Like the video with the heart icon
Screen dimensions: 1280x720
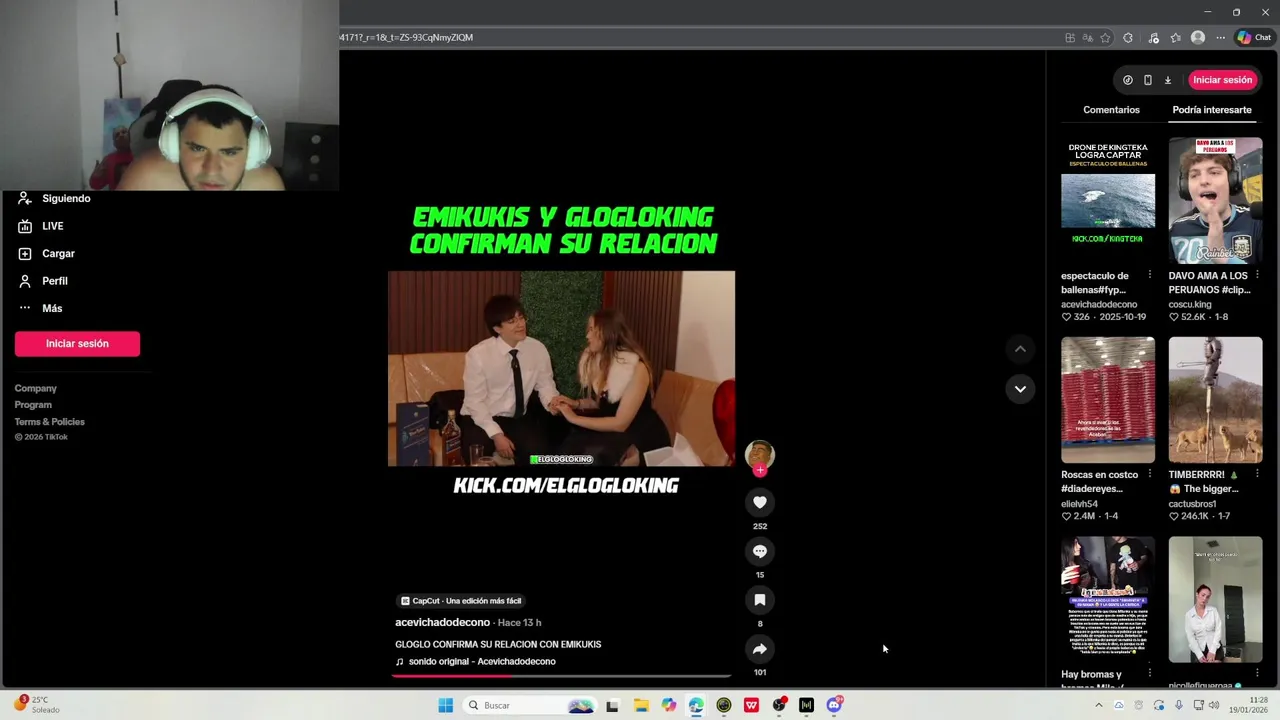pyautogui.click(x=760, y=502)
